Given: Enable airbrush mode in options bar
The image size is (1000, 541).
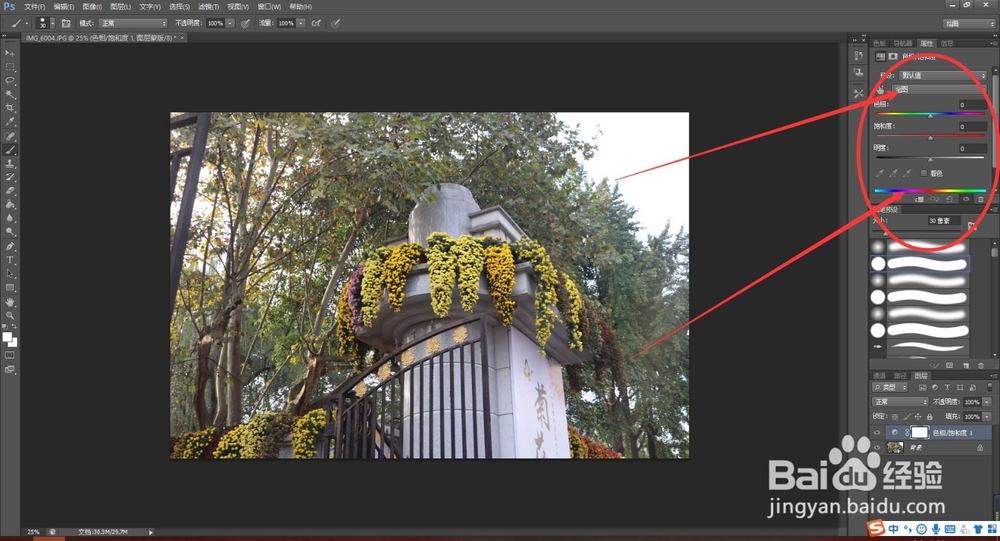Looking at the screenshot, I should 316,23.
